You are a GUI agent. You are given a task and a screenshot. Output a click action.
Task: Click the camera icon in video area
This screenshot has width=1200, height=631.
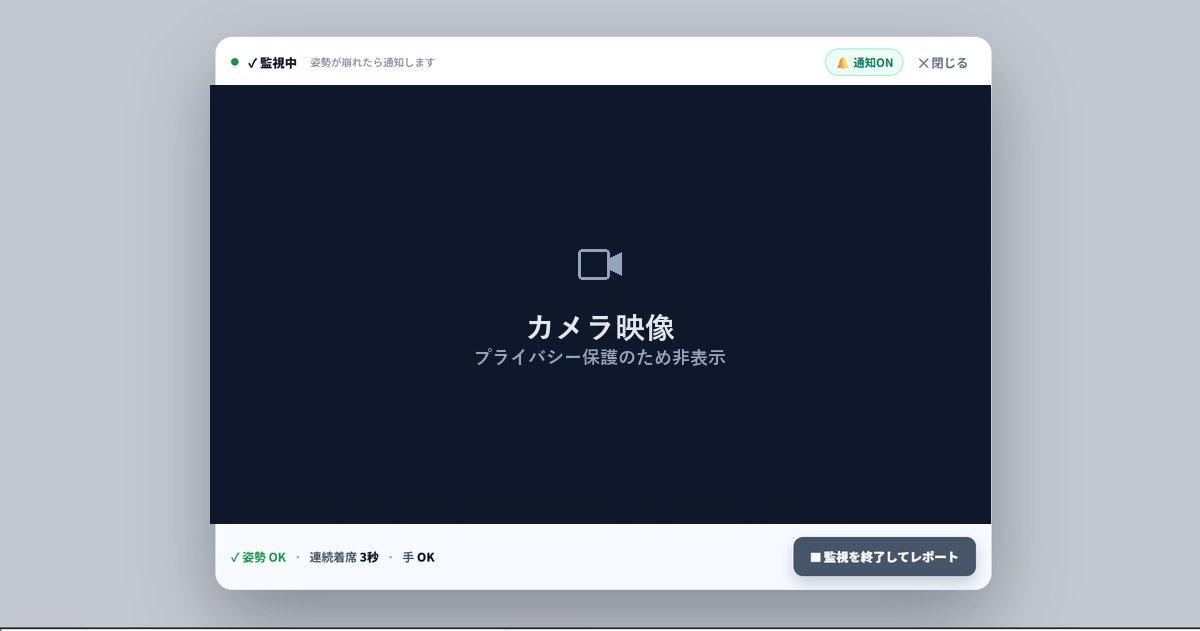click(600, 264)
